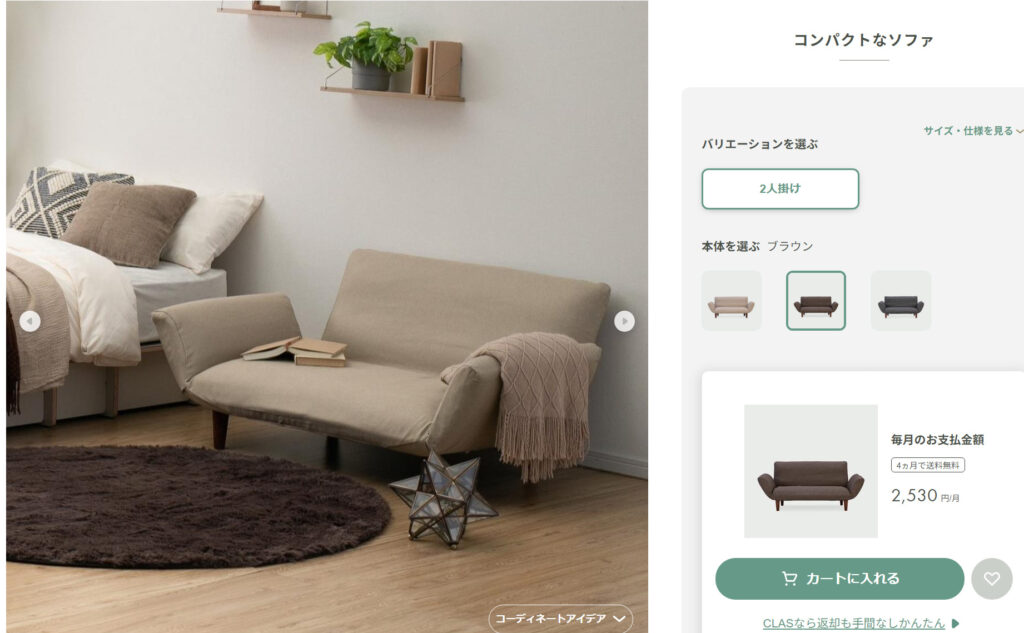The width and height of the screenshot is (1024, 633).
Task: Click the カートに入れる button
Action: tap(840, 578)
